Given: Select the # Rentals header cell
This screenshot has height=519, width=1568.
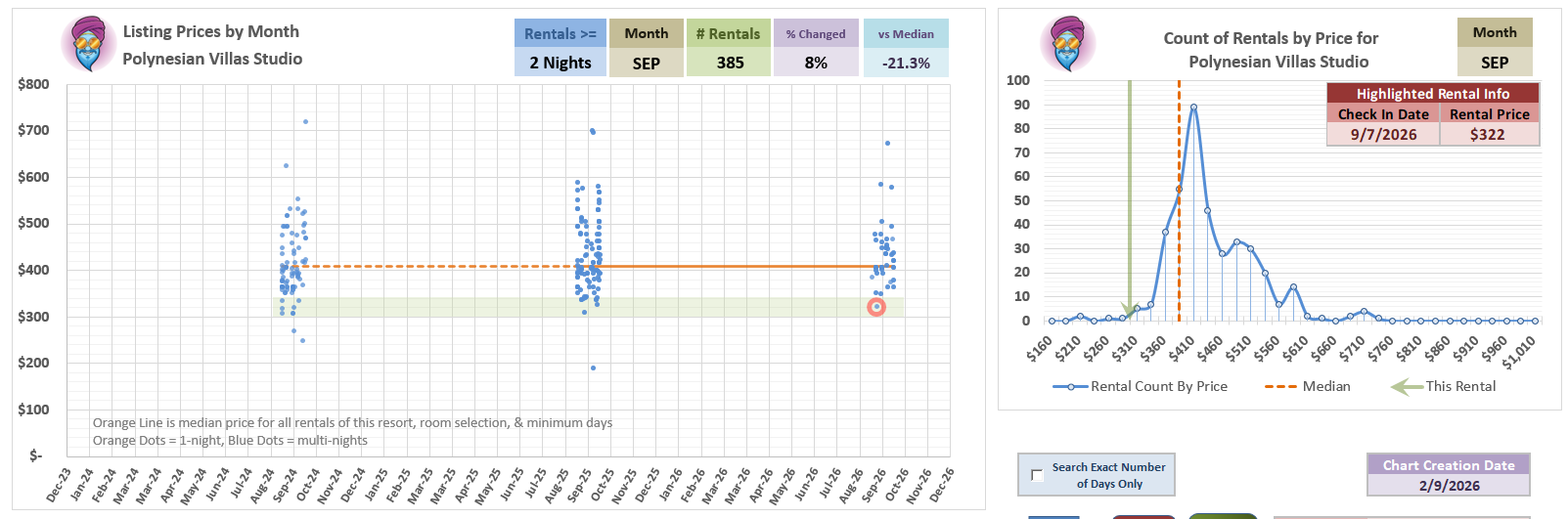Looking at the screenshot, I should click(x=728, y=33).
